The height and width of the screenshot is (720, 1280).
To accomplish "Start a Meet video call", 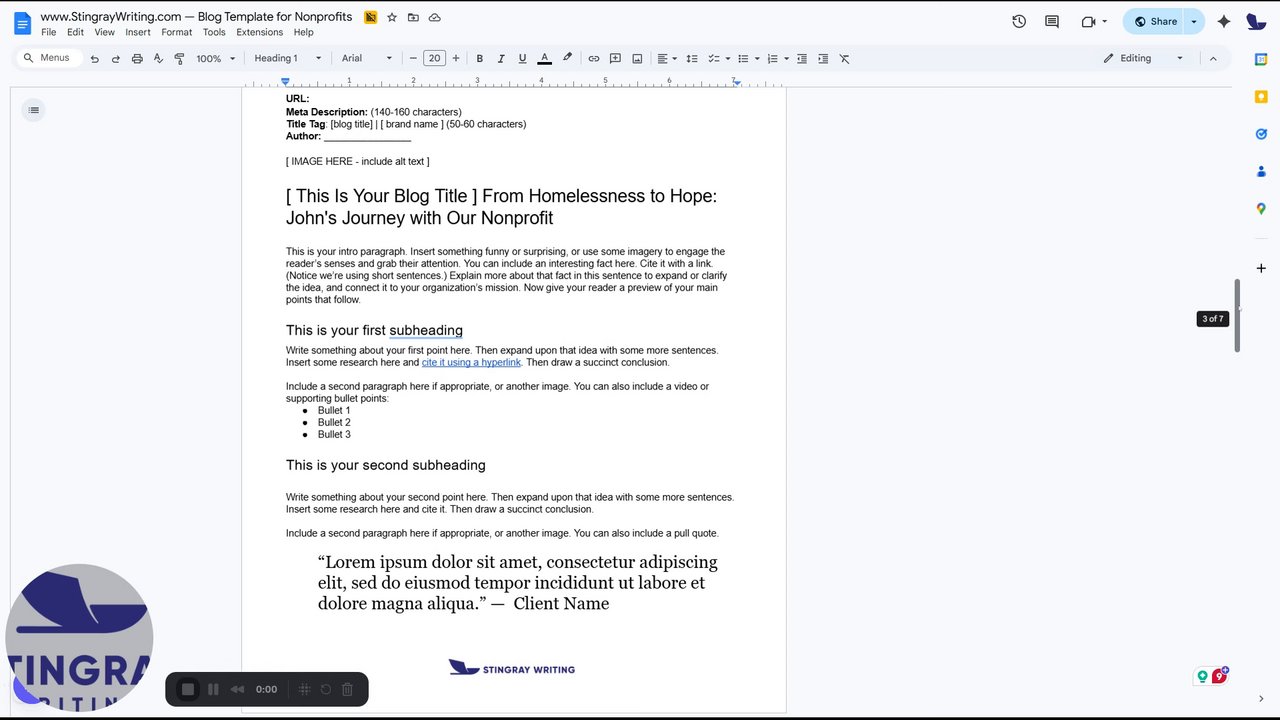I will point(1088,21).
